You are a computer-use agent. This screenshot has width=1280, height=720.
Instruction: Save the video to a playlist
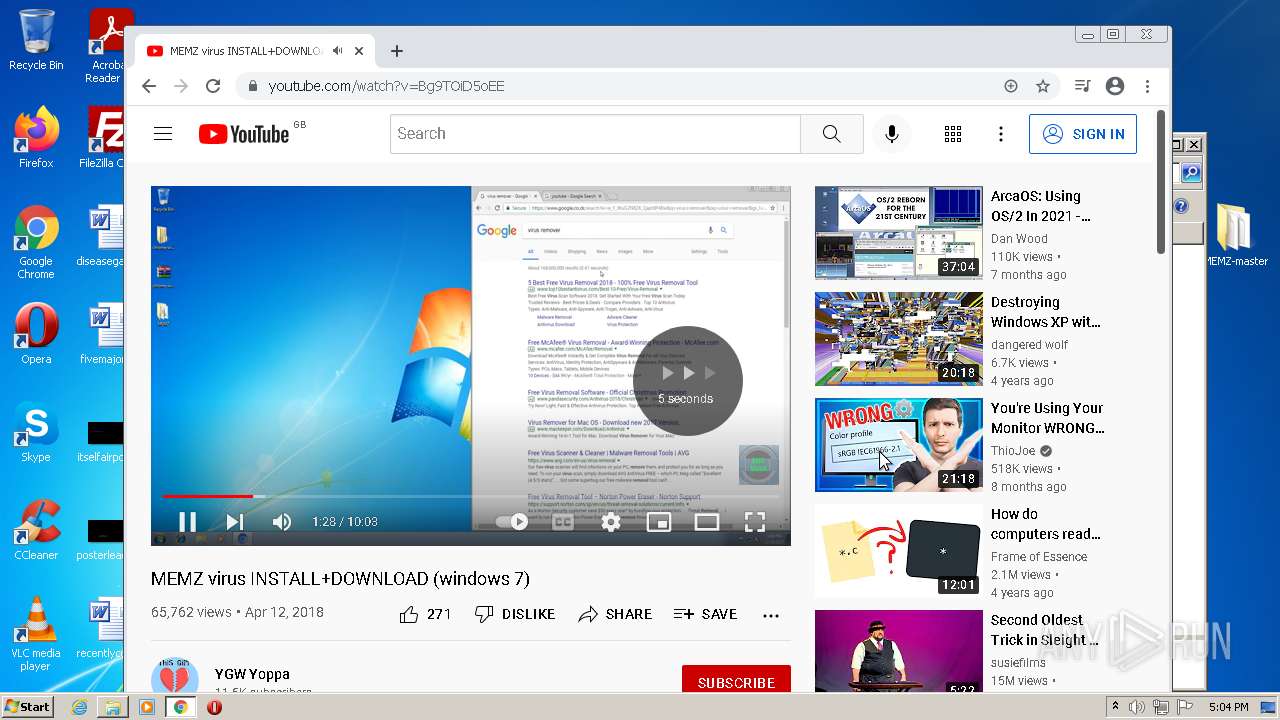(x=705, y=614)
